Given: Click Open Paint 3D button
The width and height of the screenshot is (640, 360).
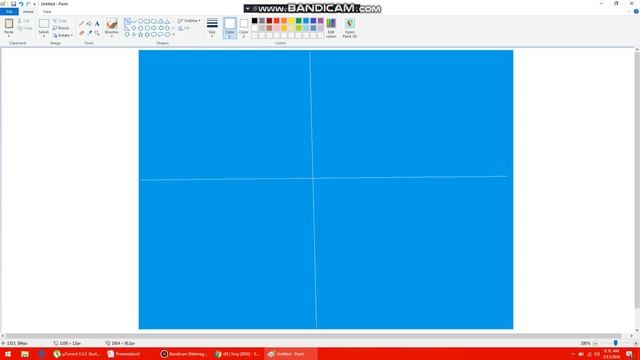Looking at the screenshot, I should tap(349, 28).
